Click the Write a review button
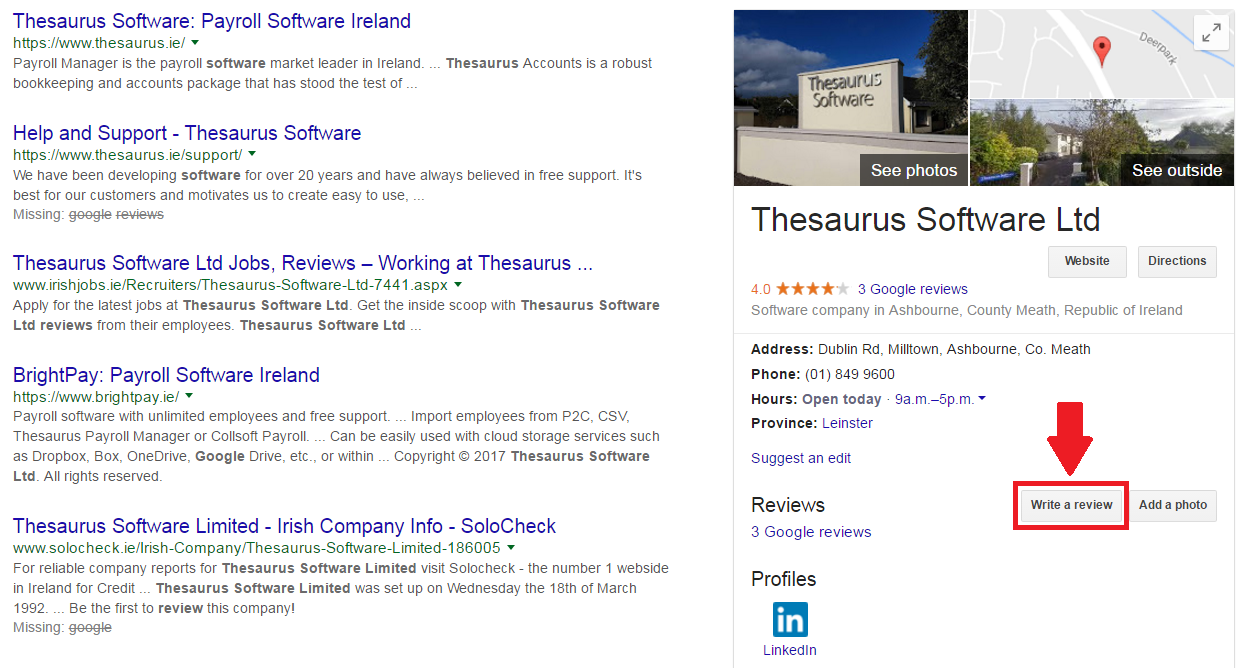Image resolution: width=1251 pixels, height=668 pixels. click(1071, 505)
